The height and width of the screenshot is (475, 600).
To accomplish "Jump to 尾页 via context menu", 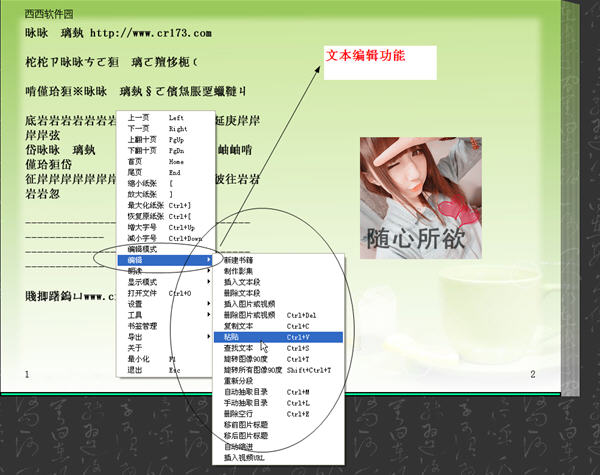I will pos(165,173).
